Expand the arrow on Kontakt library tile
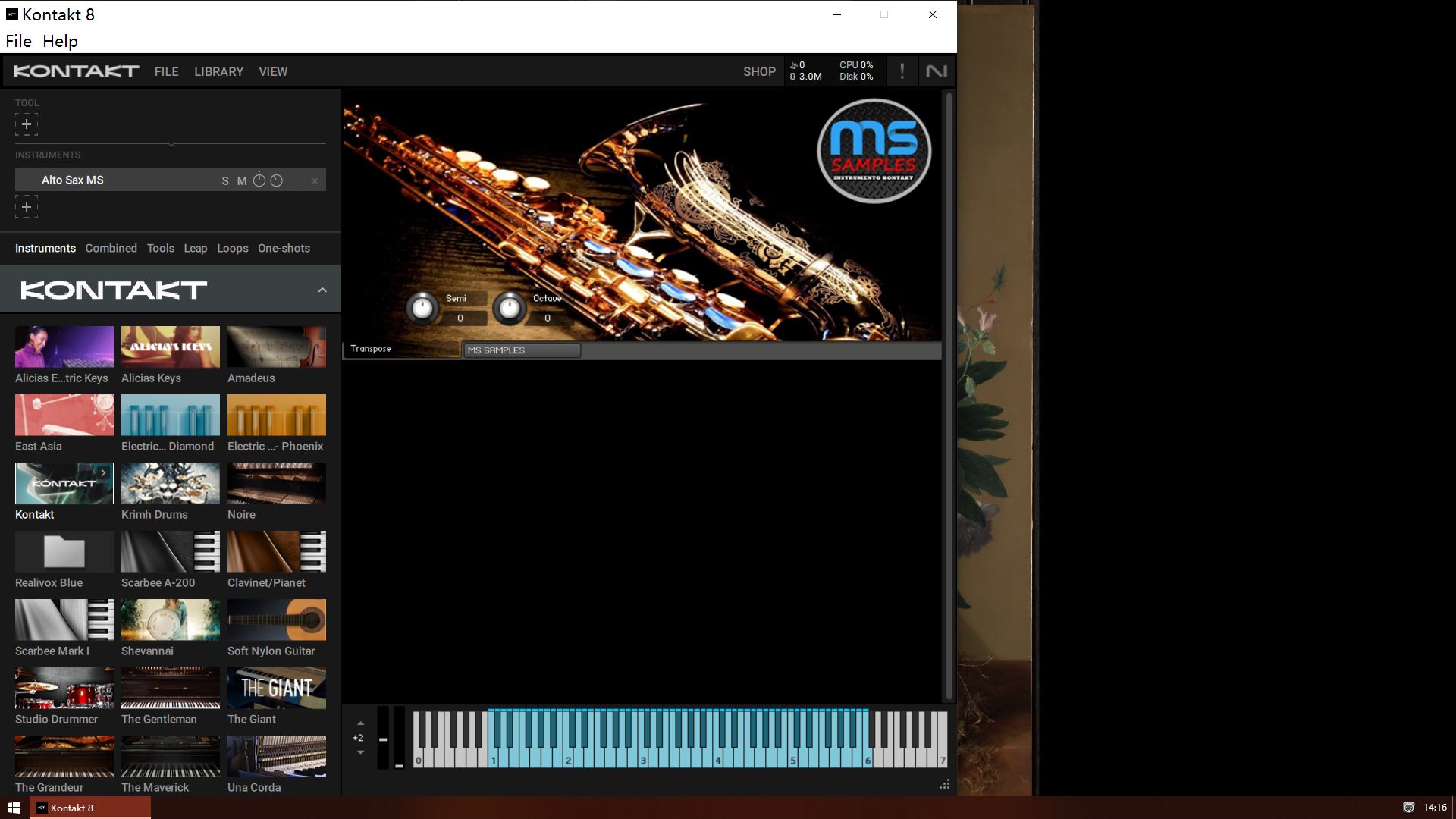 (104, 472)
